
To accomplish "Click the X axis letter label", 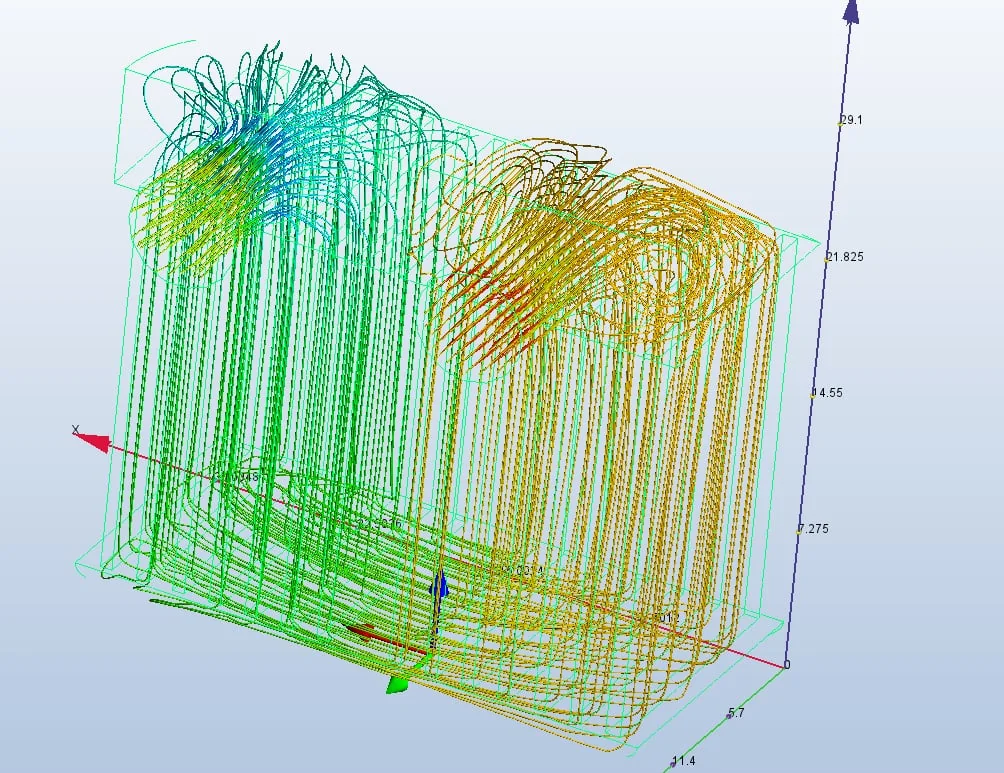I will pos(76,430).
